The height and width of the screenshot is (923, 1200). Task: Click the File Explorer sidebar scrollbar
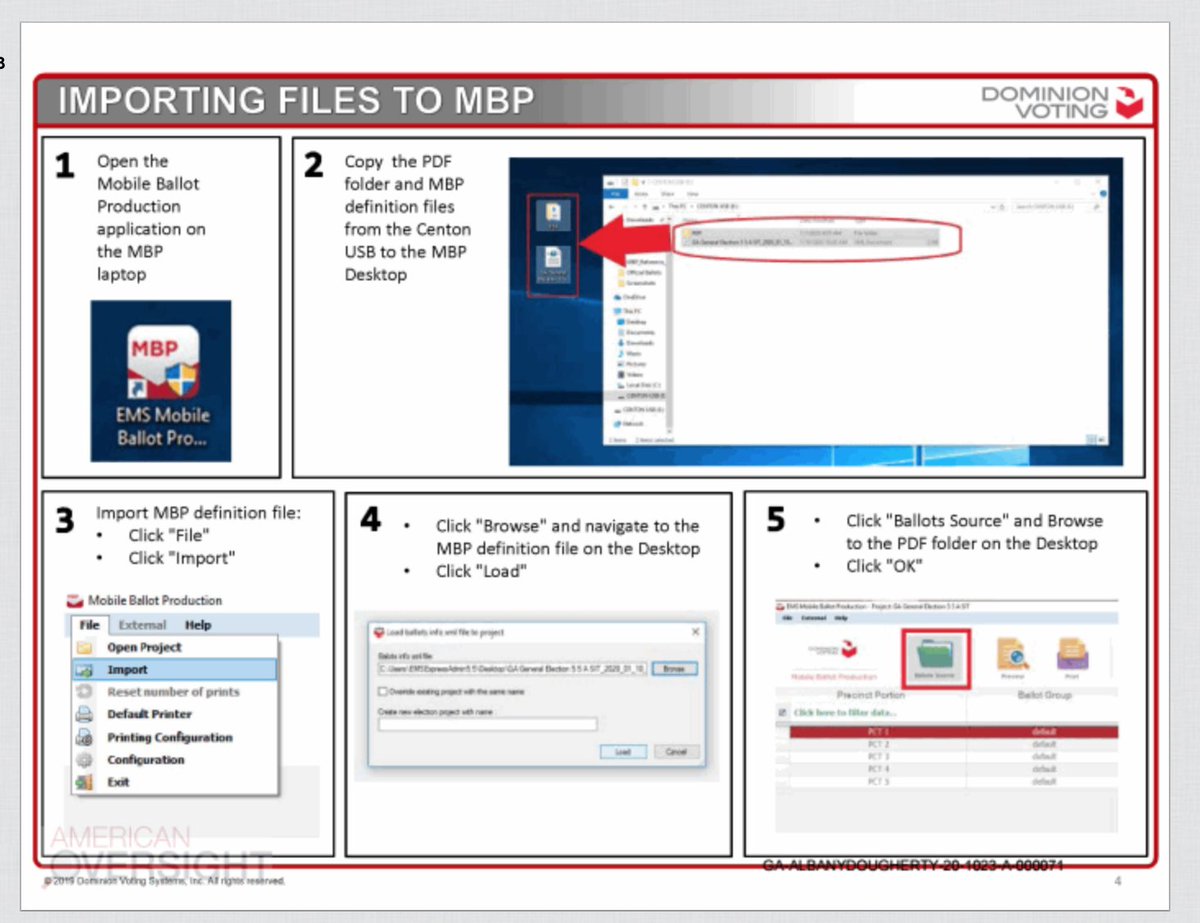[x=670, y=323]
